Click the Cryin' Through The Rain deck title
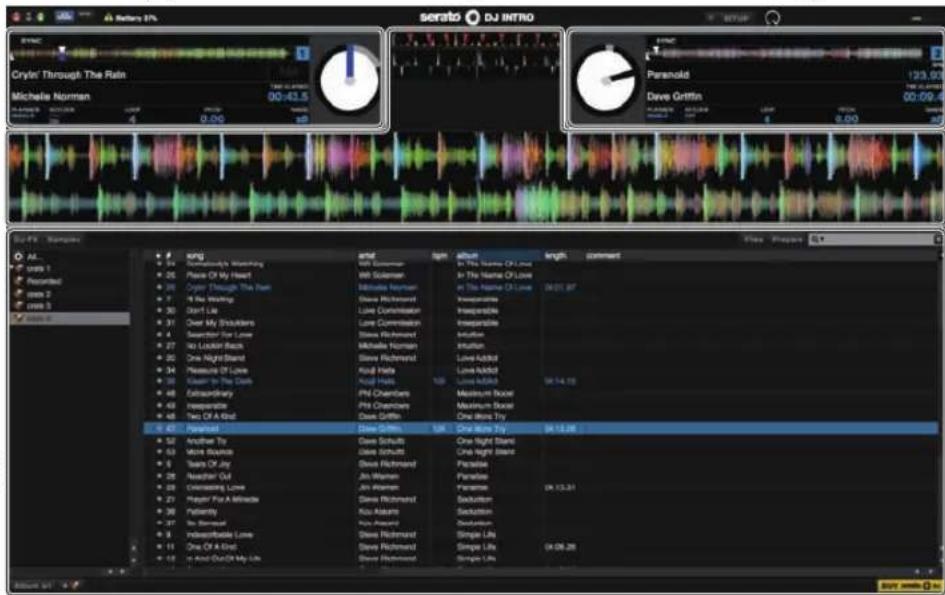This screenshot has height=595, width=945. pyautogui.click(x=69, y=75)
